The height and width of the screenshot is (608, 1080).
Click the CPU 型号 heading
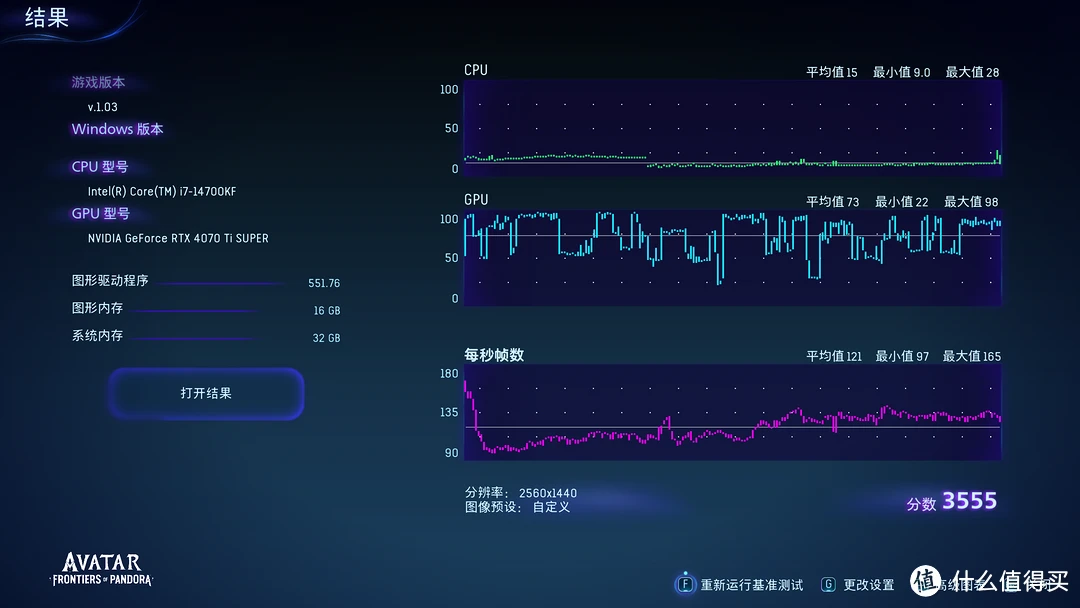pos(100,167)
